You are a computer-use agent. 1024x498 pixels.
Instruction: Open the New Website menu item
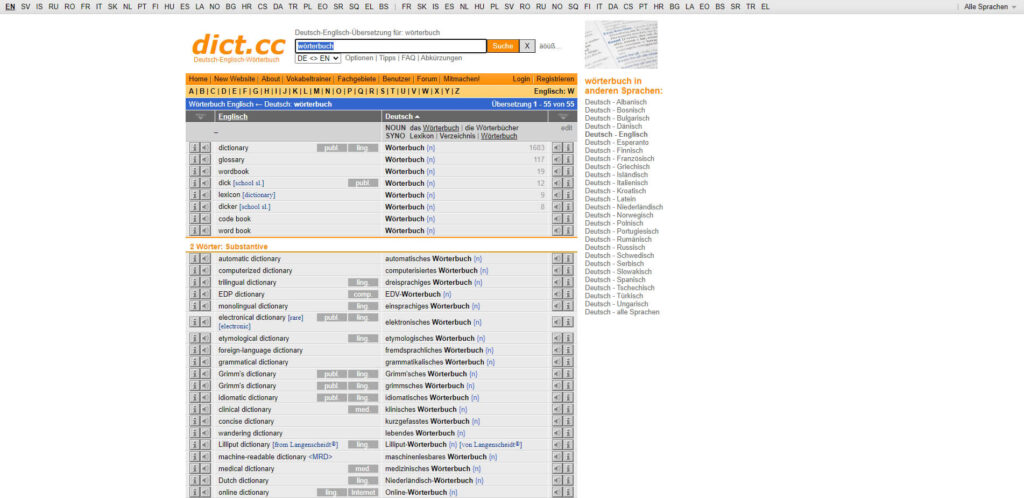point(234,79)
